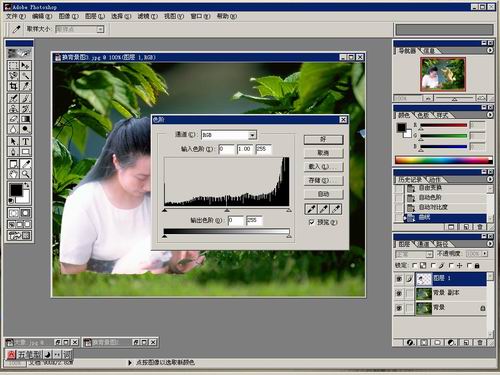The image size is (500, 375).
Task: Select the Hand tool
Action: point(13,174)
